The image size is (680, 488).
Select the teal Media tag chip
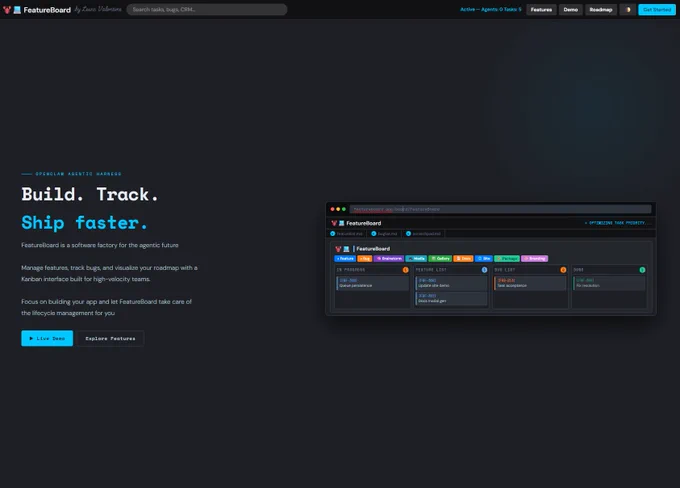[x=416, y=259]
